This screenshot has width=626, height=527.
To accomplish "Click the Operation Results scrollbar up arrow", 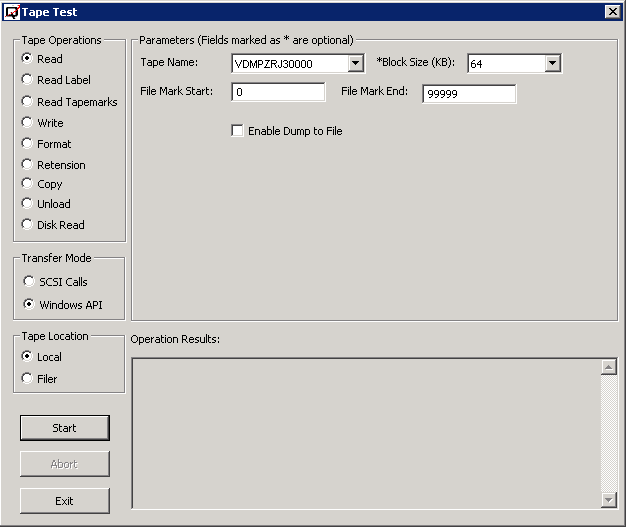I will 609,367.
